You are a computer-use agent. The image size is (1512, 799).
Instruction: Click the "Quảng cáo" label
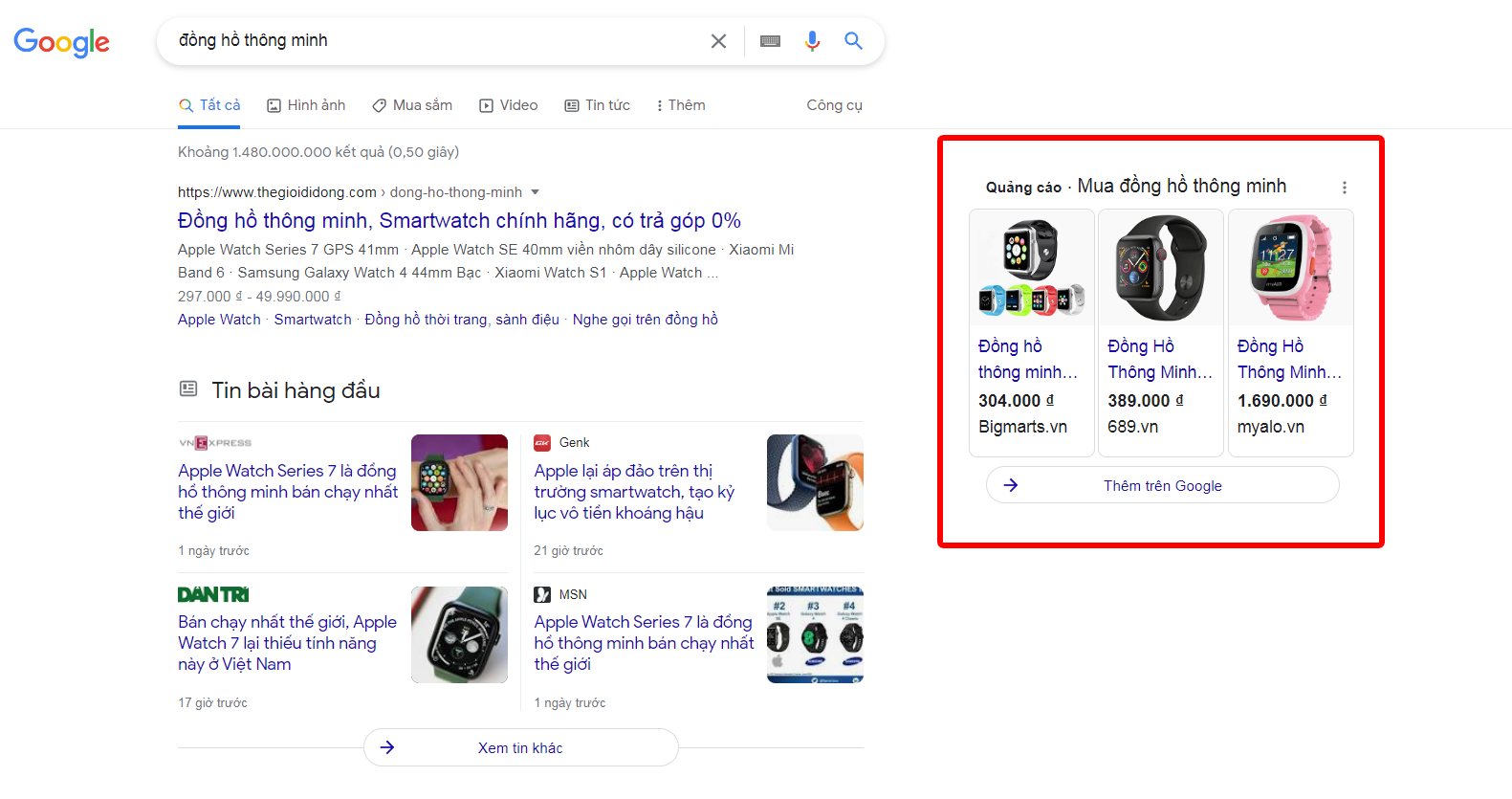(x=1023, y=188)
